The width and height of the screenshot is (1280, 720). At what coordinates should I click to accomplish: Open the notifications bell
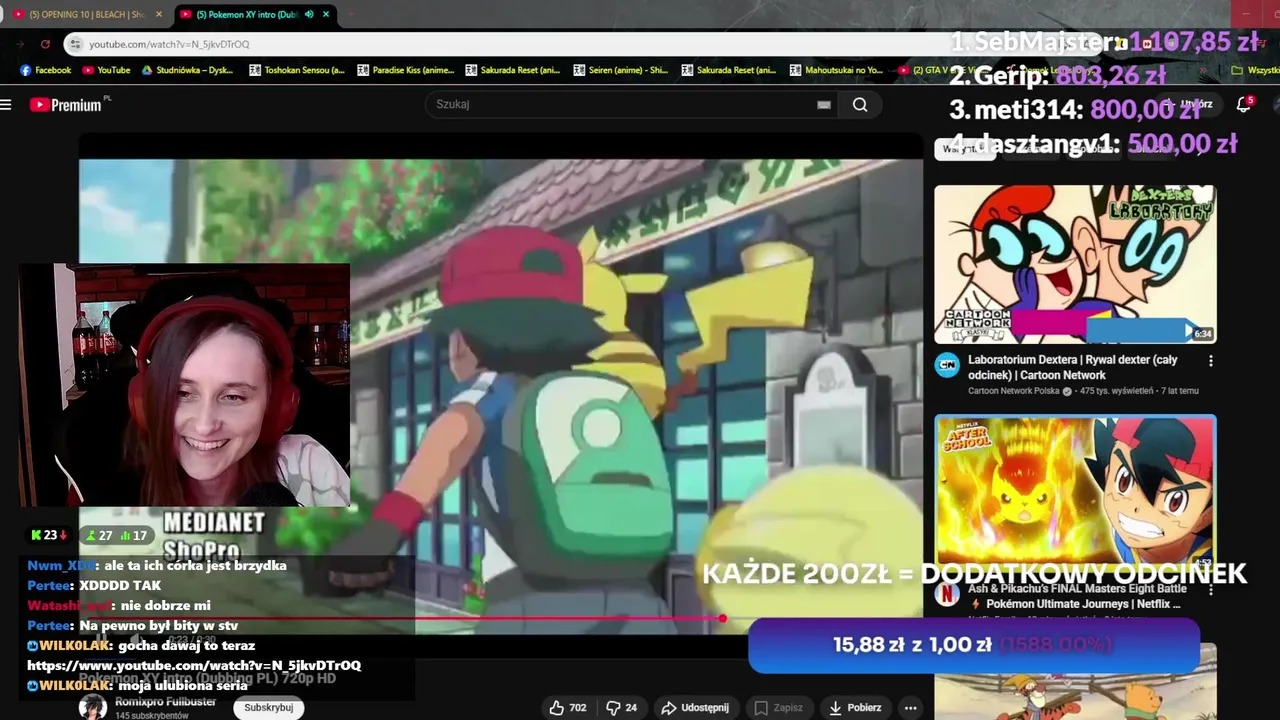[x=1244, y=104]
